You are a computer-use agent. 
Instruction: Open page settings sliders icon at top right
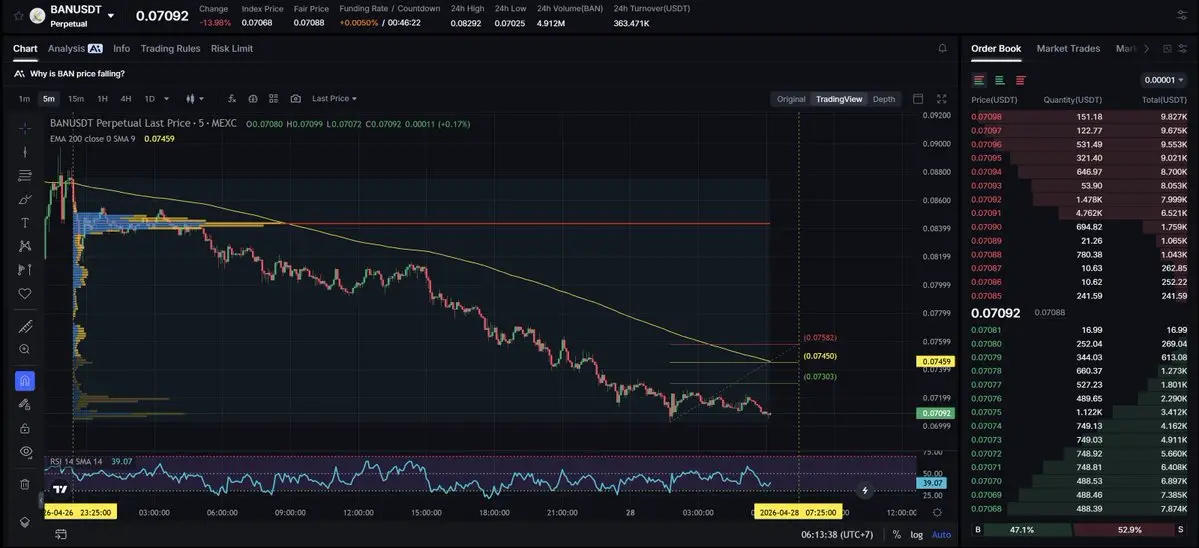point(1184,15)
